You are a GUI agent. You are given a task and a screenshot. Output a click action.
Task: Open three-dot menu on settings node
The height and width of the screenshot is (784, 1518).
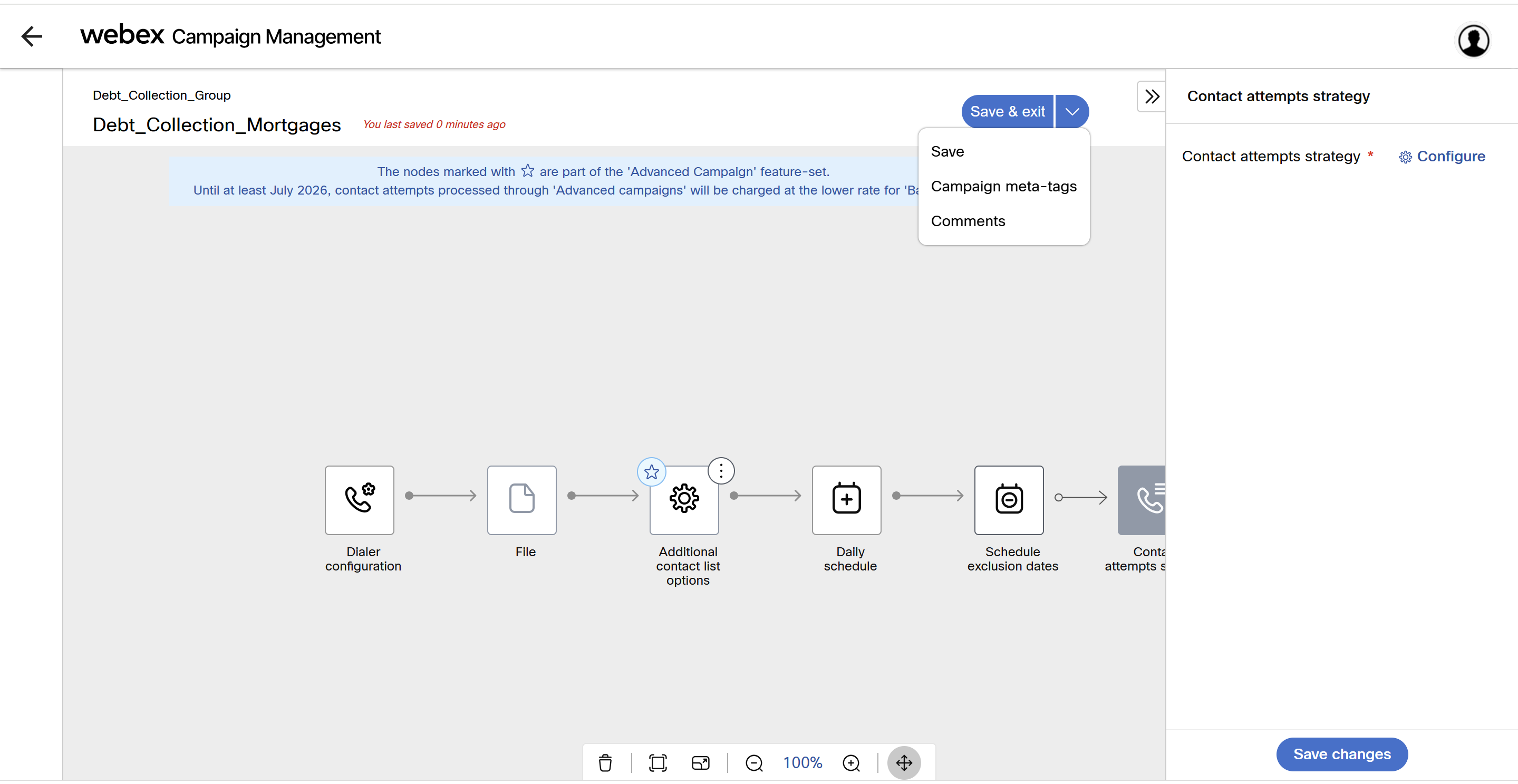point(721,471)
